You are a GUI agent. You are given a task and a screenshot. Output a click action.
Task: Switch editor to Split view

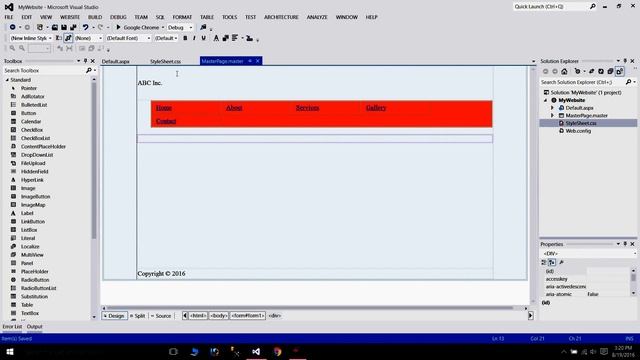pyautogui.click(x=137, y=316)
